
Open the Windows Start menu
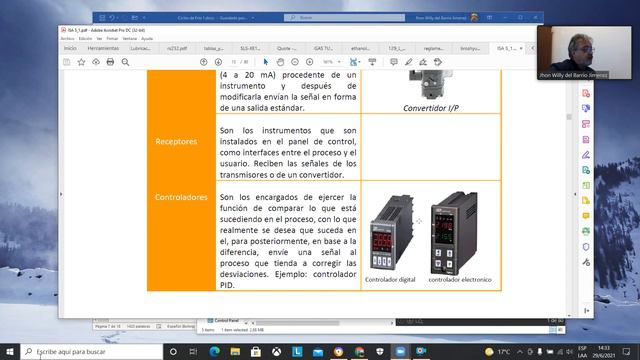(10, 351)
